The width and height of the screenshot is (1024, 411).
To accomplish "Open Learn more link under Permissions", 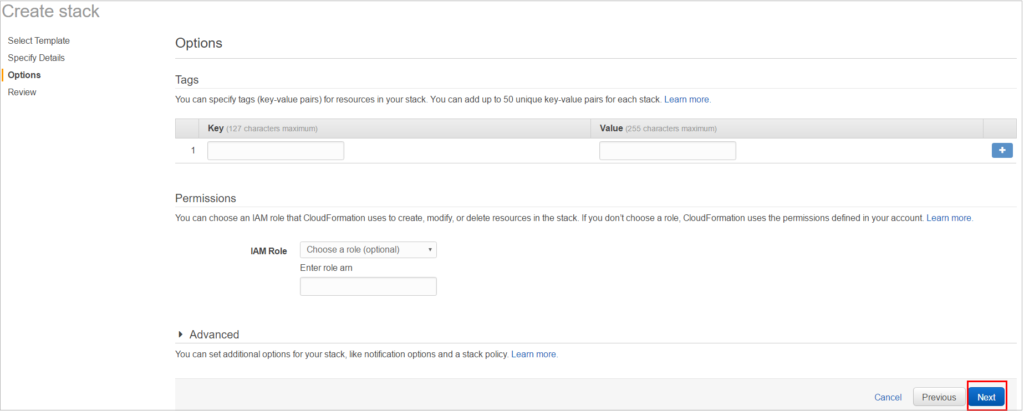I will [x=949, y=218].
